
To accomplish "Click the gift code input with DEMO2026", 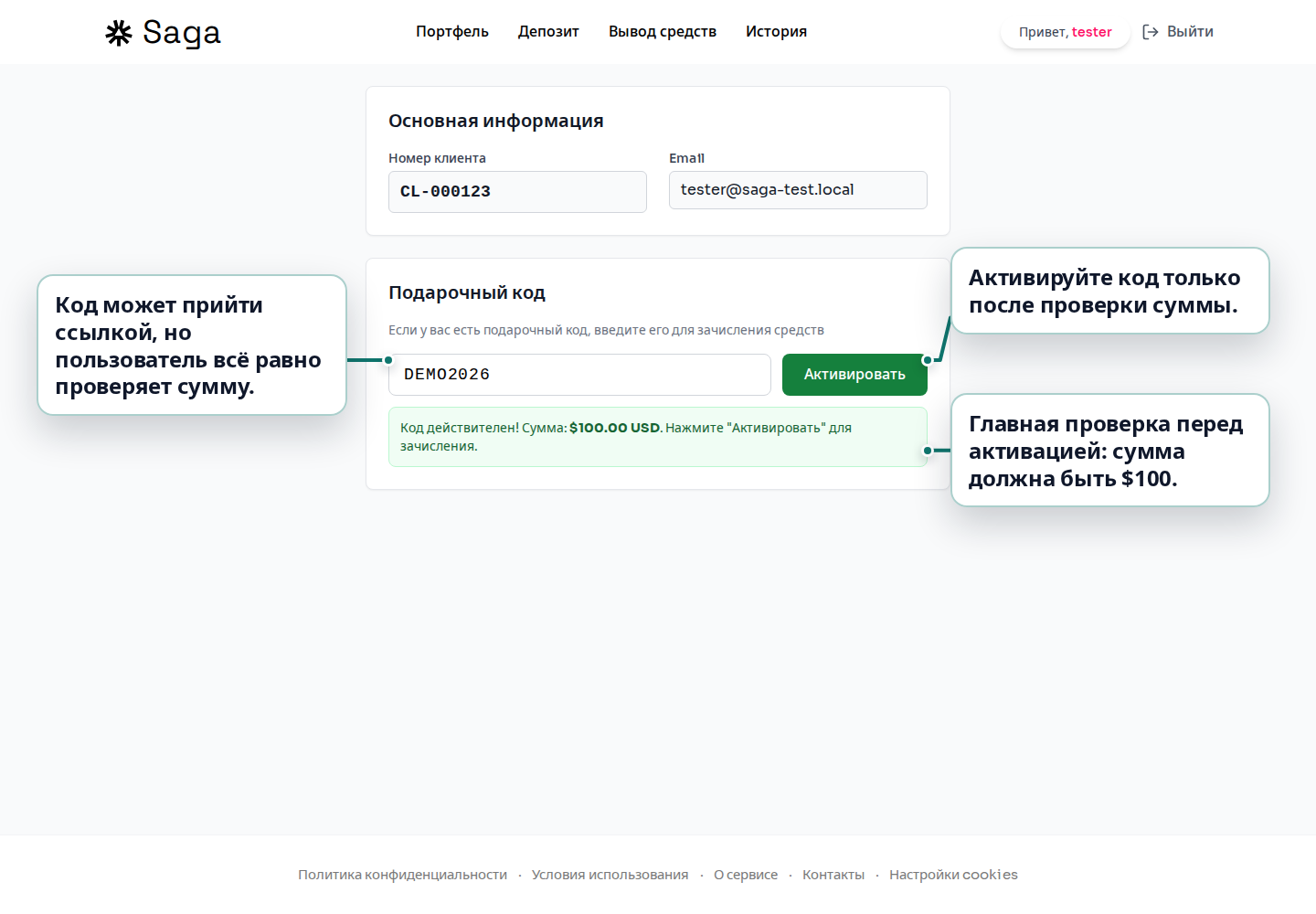I will pos(579,375).
